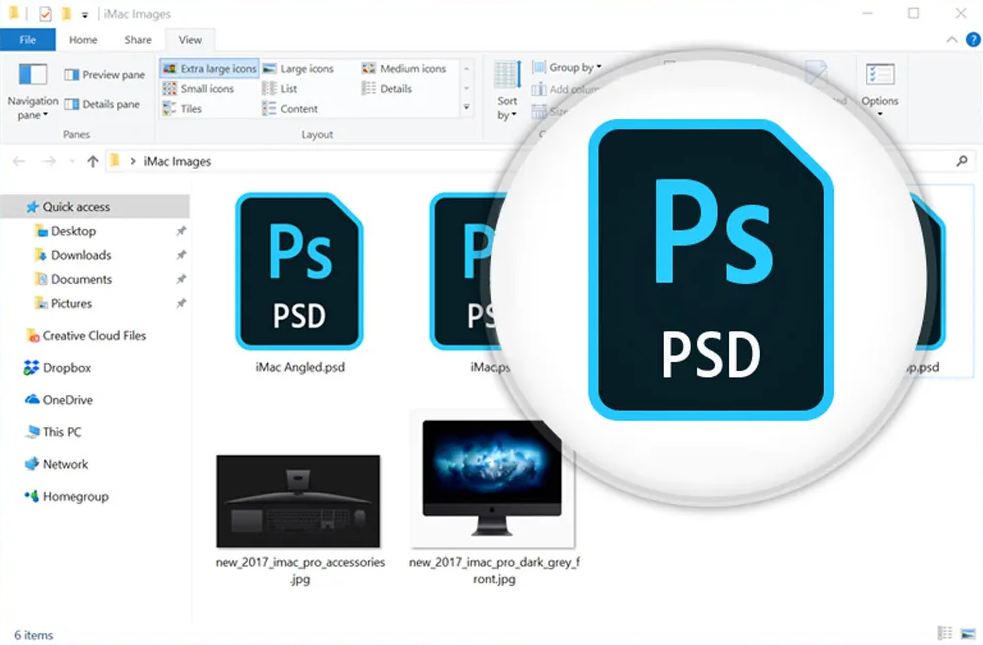983x645 pixels.
Task: Click the New folder title bar icon
Action: pyautogui.click(x=66, y=13)
